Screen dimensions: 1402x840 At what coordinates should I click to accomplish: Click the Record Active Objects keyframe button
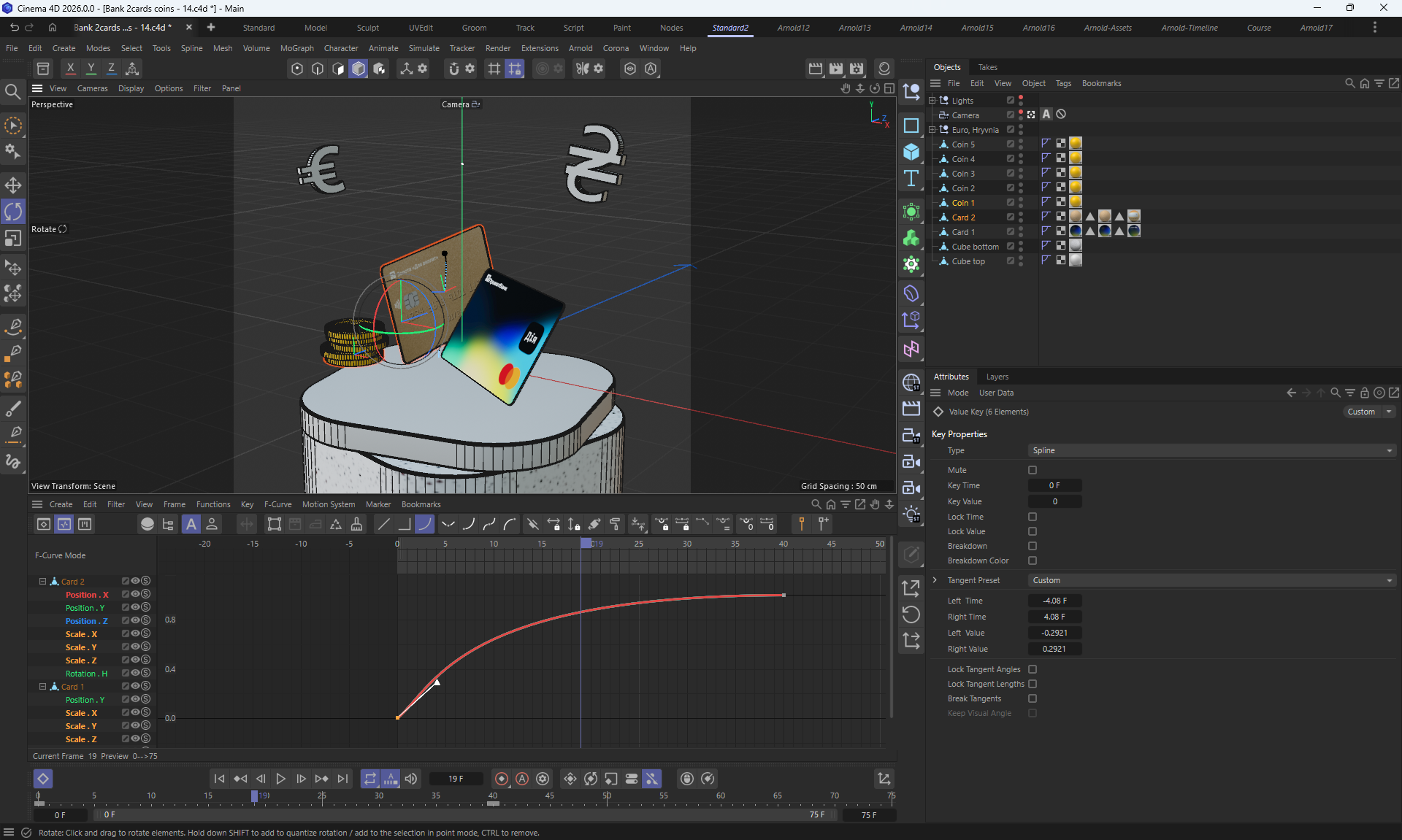502,779
